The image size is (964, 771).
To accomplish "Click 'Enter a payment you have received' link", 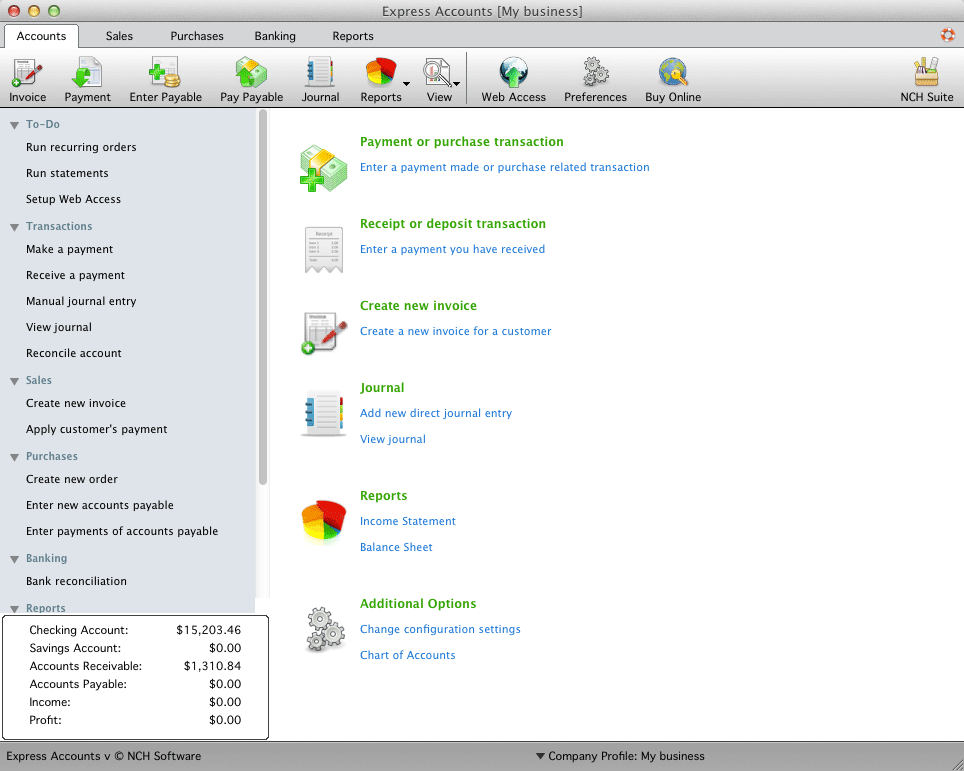I will click(452, 249).
